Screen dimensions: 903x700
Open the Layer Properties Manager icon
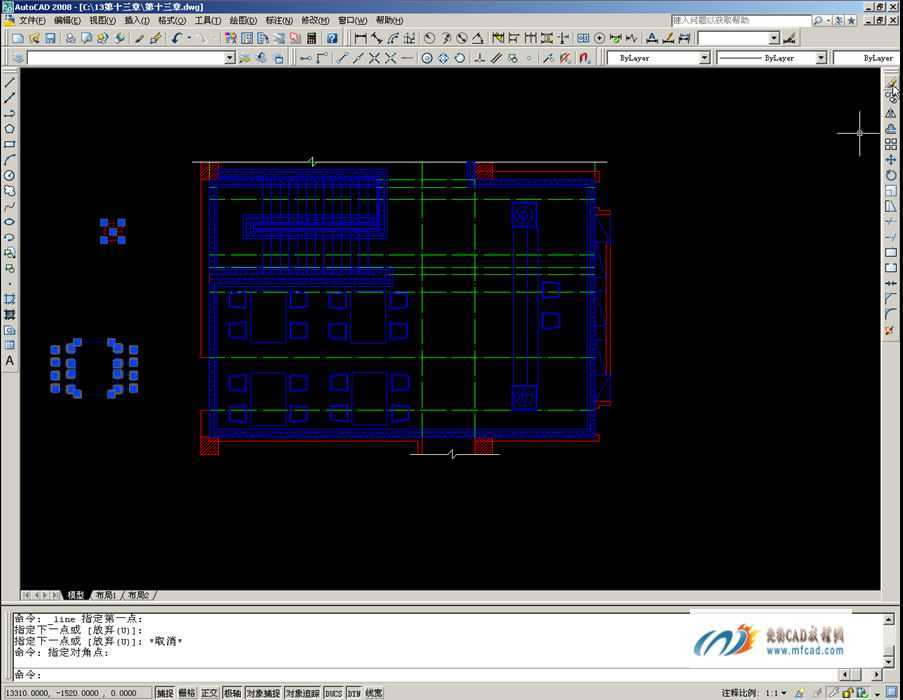pyautogui.click(x=18, y=58)
